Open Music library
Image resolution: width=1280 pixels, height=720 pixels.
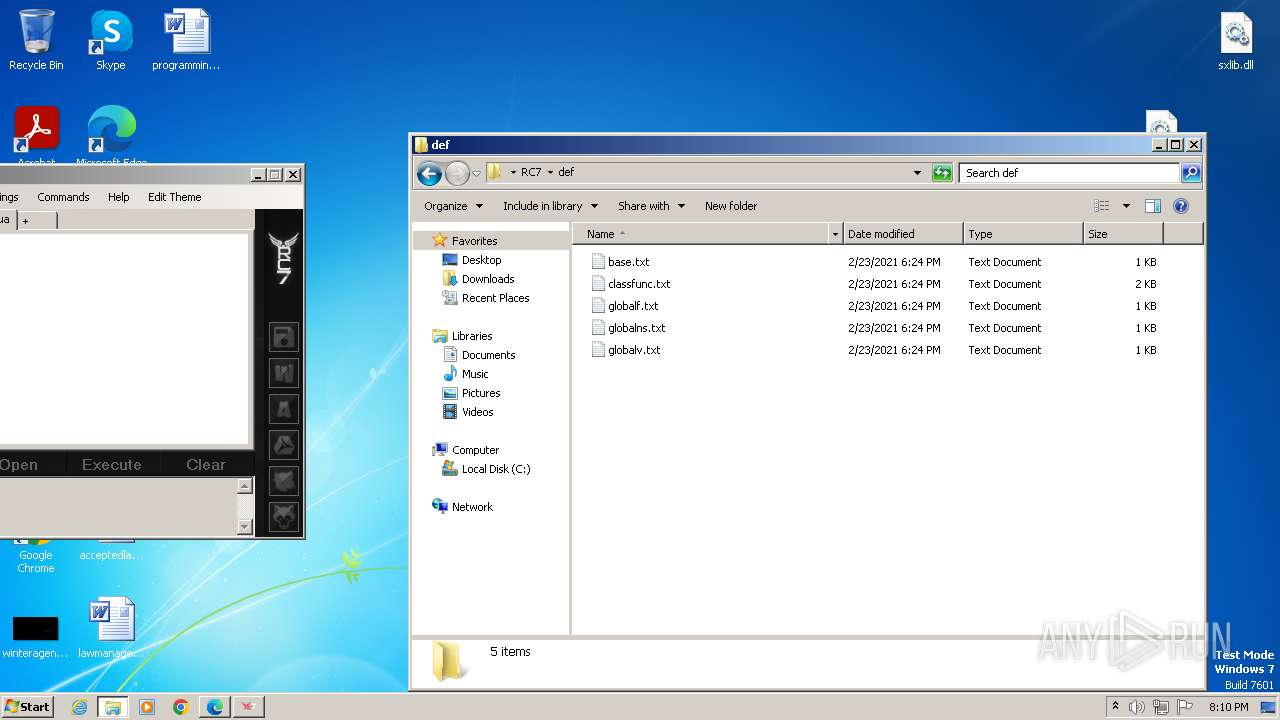coord(466,374)
